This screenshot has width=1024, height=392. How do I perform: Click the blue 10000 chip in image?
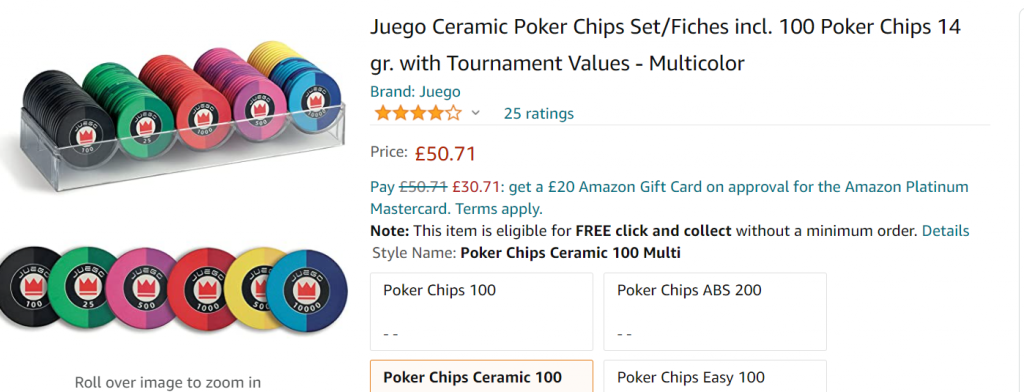pos(307,291)
